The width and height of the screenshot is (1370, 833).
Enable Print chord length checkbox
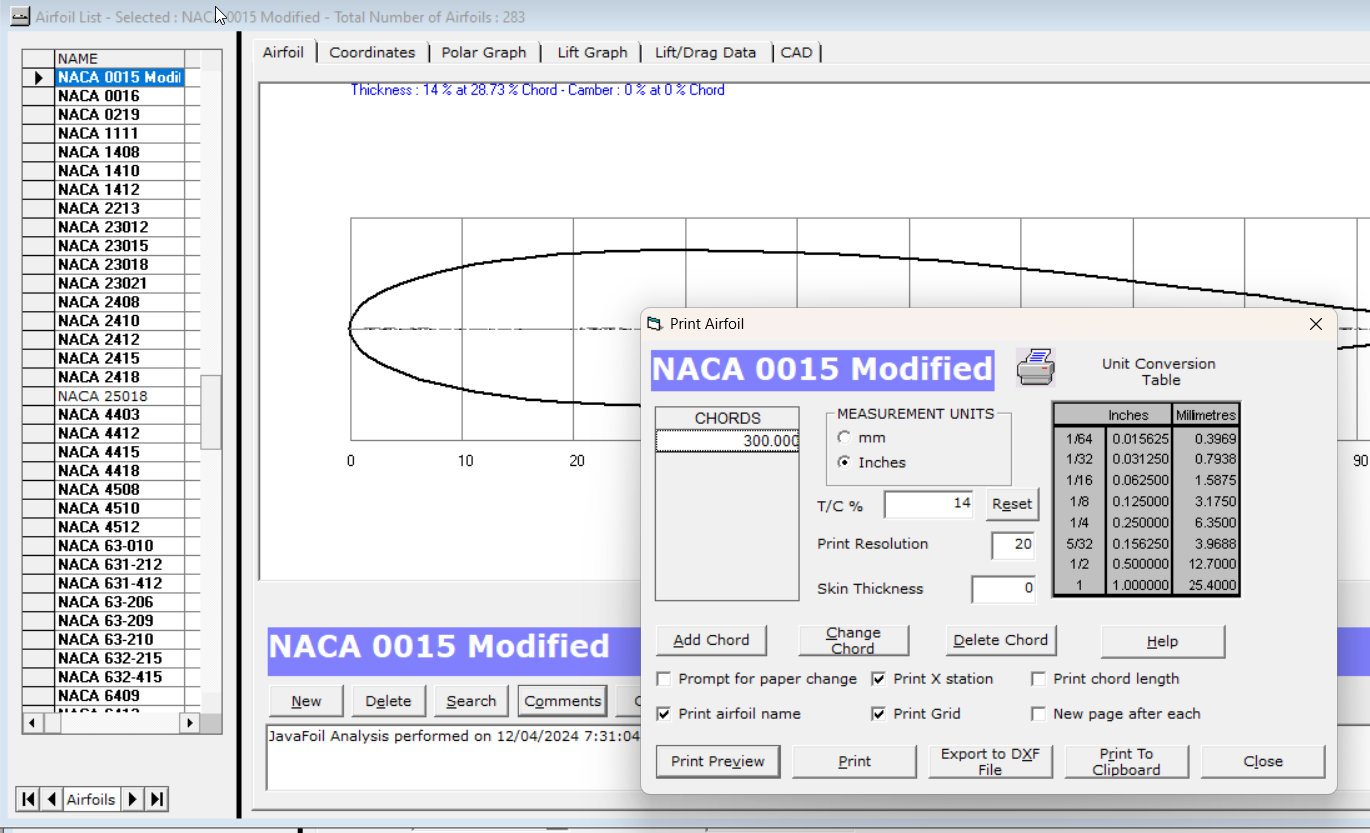tap(1039, 679)
